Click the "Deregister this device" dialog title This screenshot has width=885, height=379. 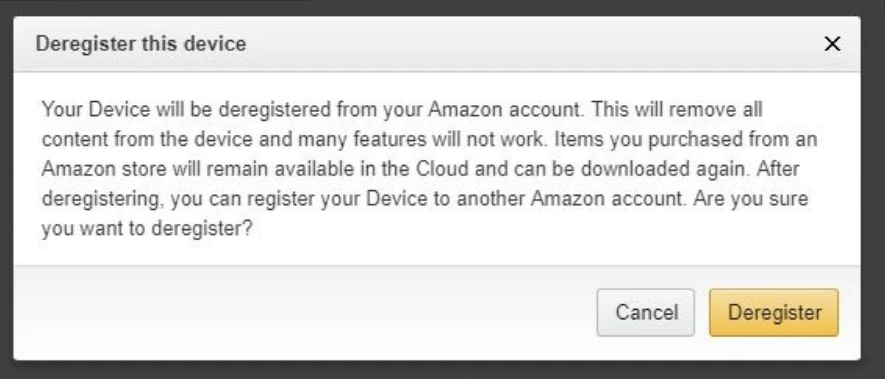click(141, 43)
